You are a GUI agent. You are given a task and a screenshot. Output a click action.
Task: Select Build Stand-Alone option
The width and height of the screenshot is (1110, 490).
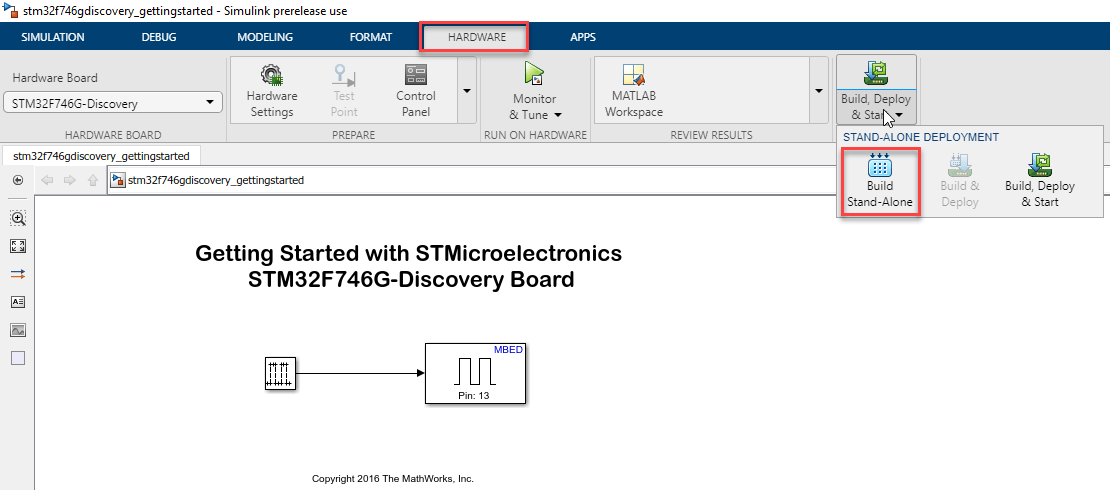tap(880, 180)
